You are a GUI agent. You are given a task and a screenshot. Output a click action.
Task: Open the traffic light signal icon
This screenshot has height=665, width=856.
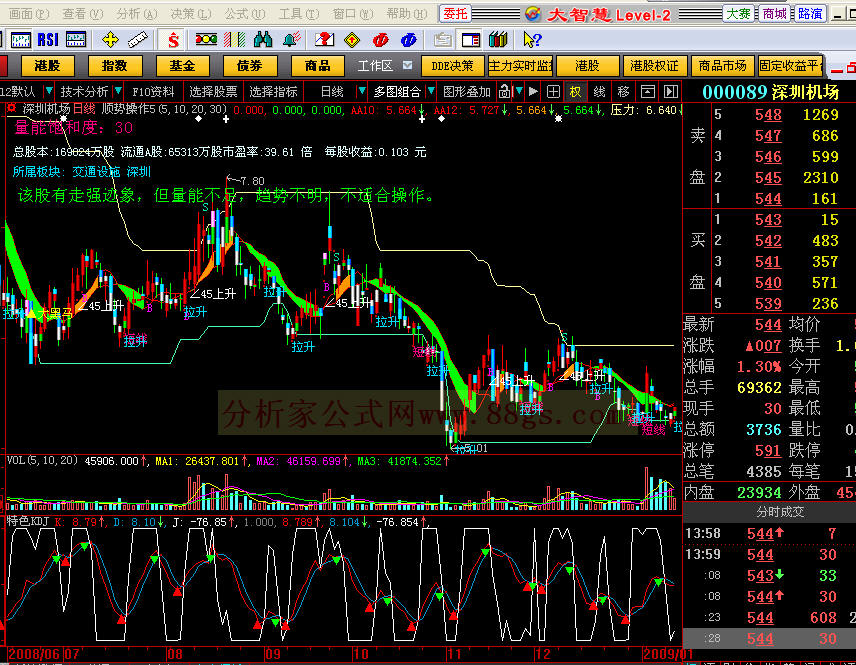click(x=206, y=39)
